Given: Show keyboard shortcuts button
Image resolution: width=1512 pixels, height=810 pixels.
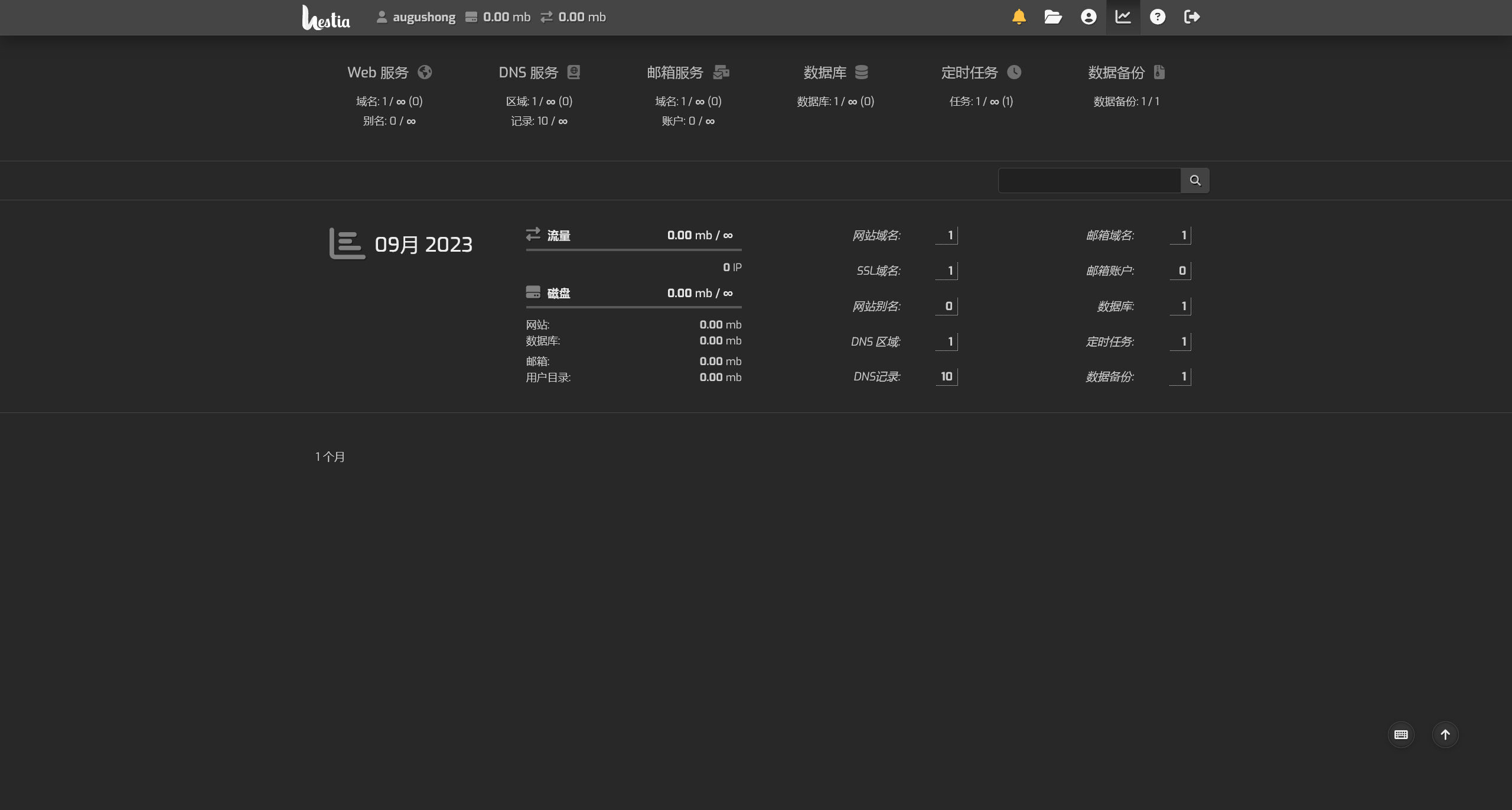Looking at the screenshot, I should (1401, 734).
